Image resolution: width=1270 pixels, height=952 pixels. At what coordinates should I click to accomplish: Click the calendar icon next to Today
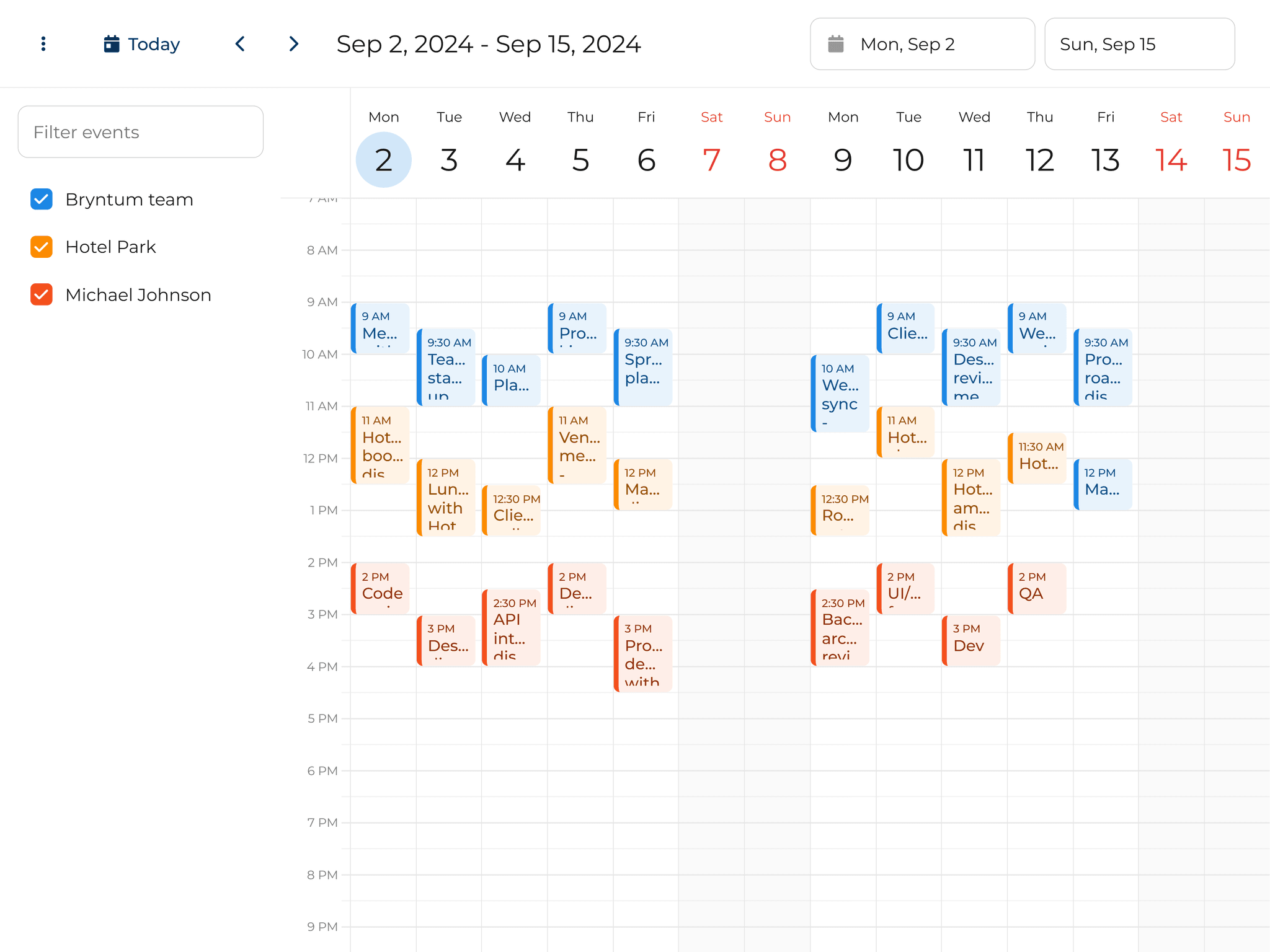110,43
